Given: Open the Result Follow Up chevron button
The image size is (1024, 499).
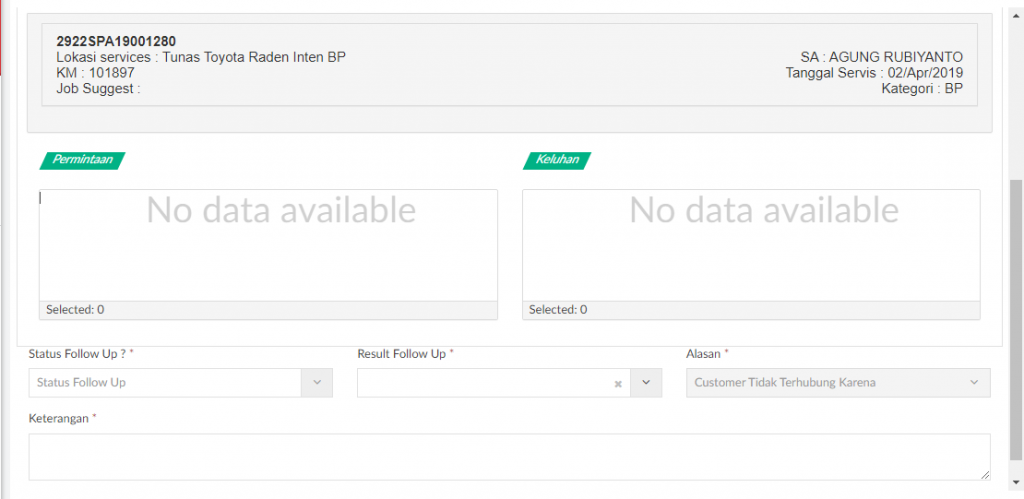Looking at the screenshot, I should 647,383.
